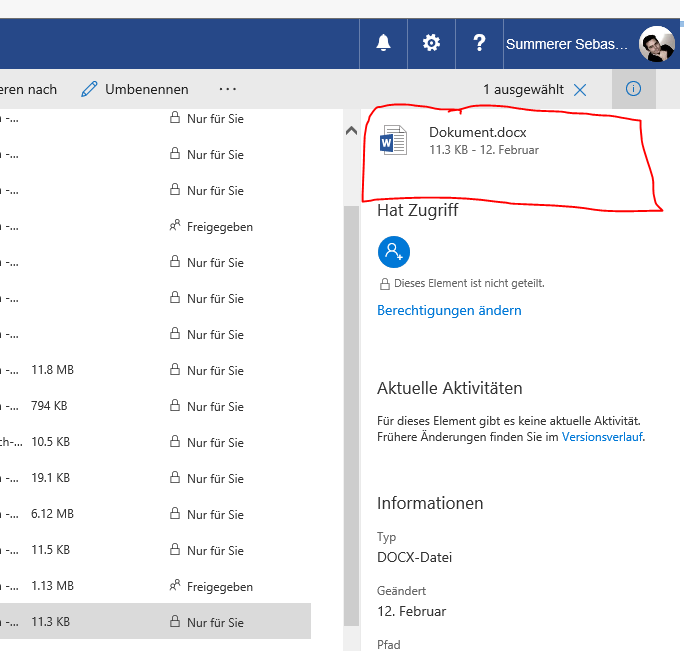Open the notifications bell
Viewport: 684px width, 651px height.
tap(383, 43)
